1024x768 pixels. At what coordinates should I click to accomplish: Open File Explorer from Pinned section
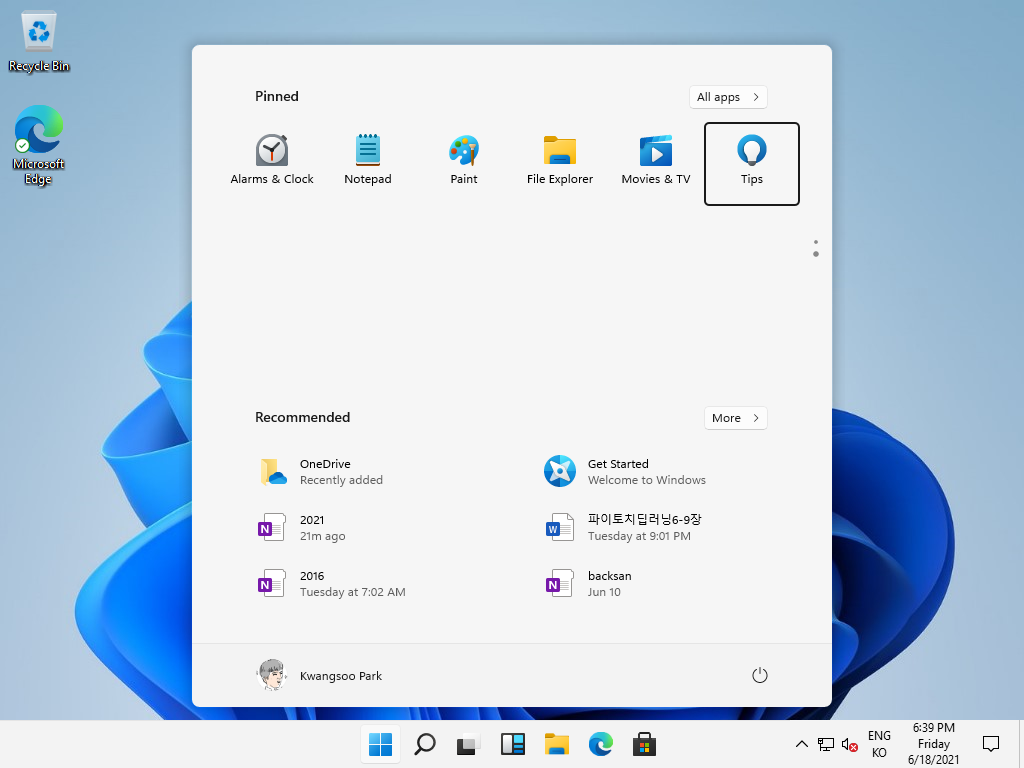(x=560, y=161)
